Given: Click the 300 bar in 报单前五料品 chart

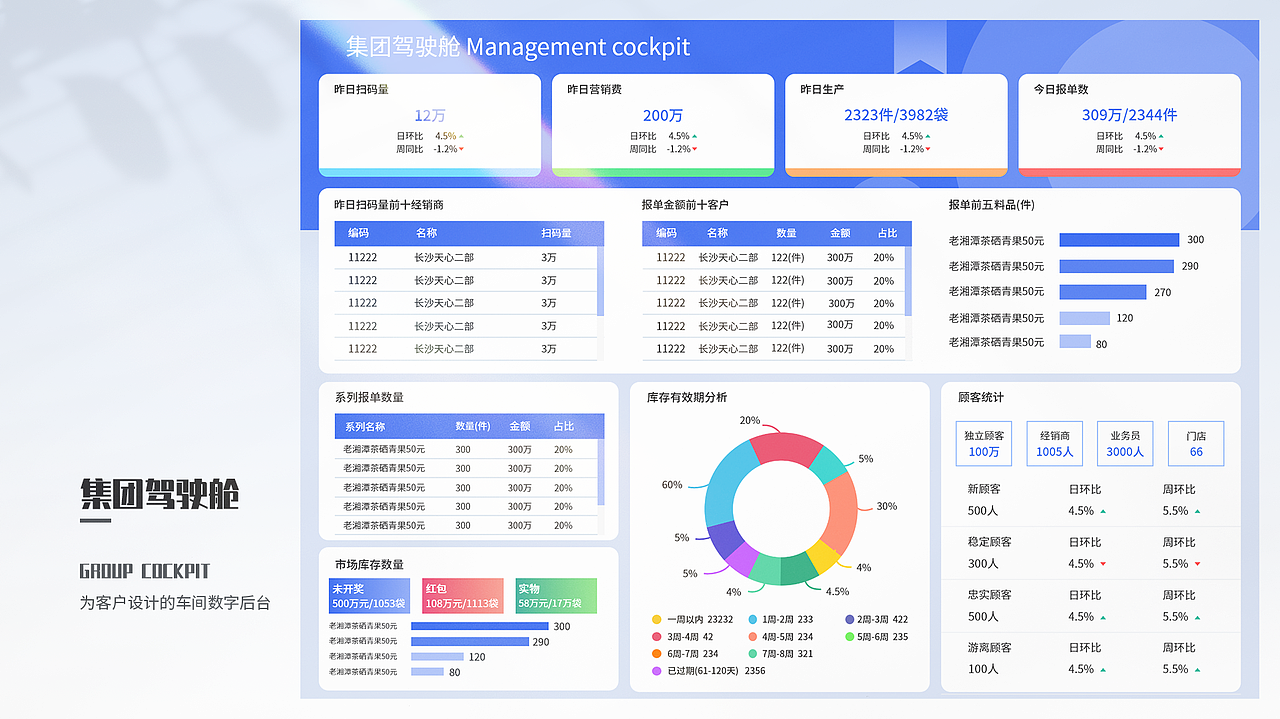Looking at the screenshot, I should tap(1118, 240).
